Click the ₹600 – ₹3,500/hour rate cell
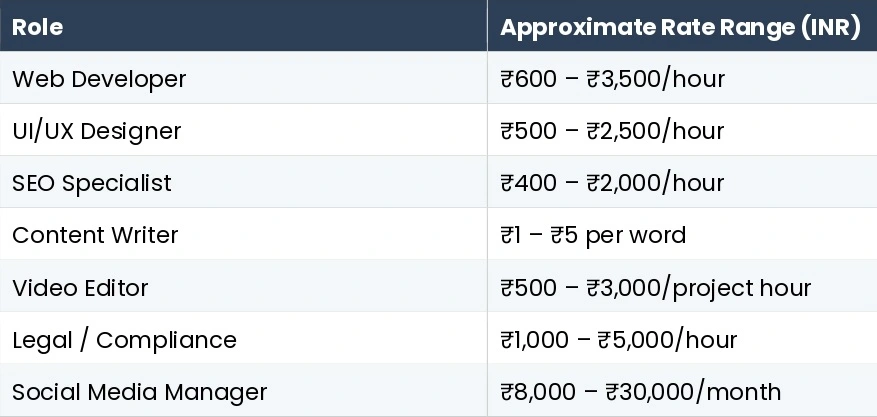The height and width of the screenshot is (417, 877). point(612,78)
